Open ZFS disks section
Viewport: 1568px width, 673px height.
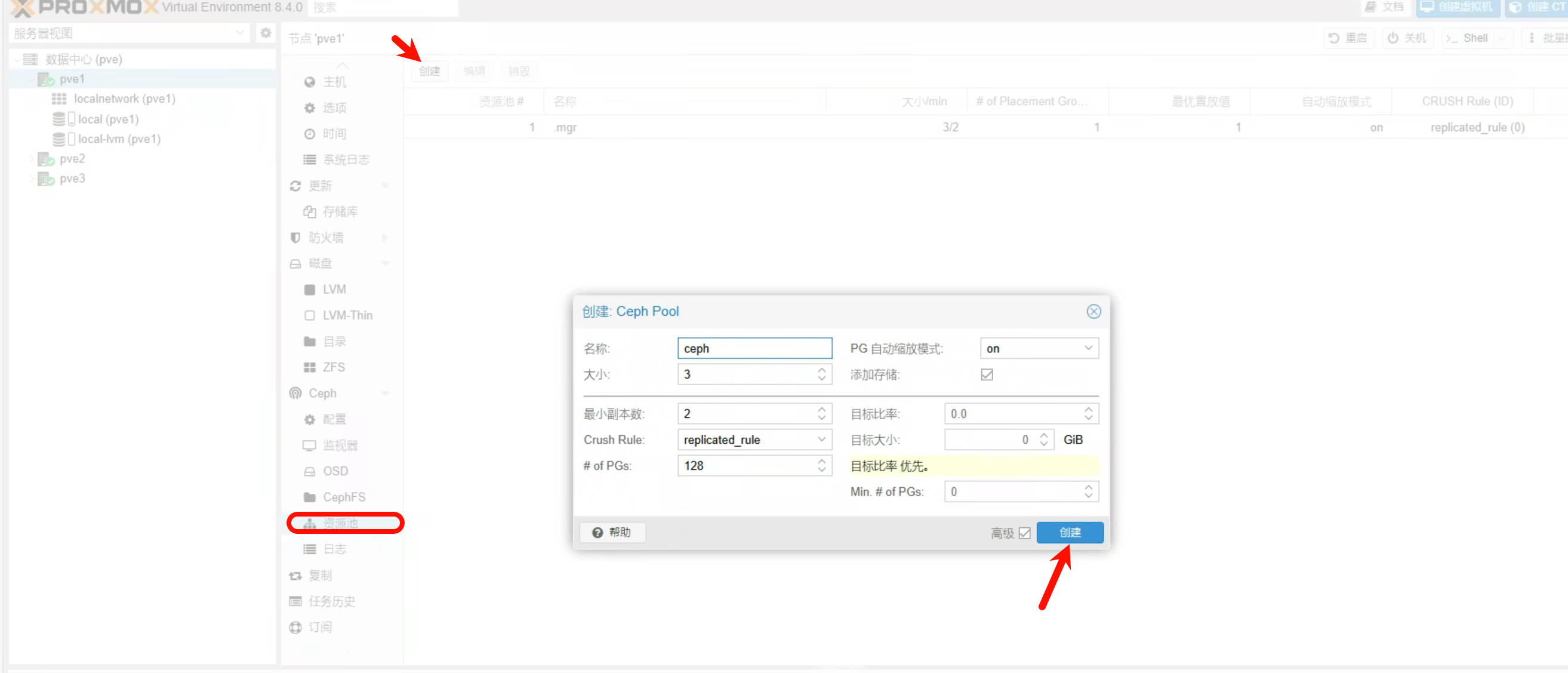click(333, 367)
